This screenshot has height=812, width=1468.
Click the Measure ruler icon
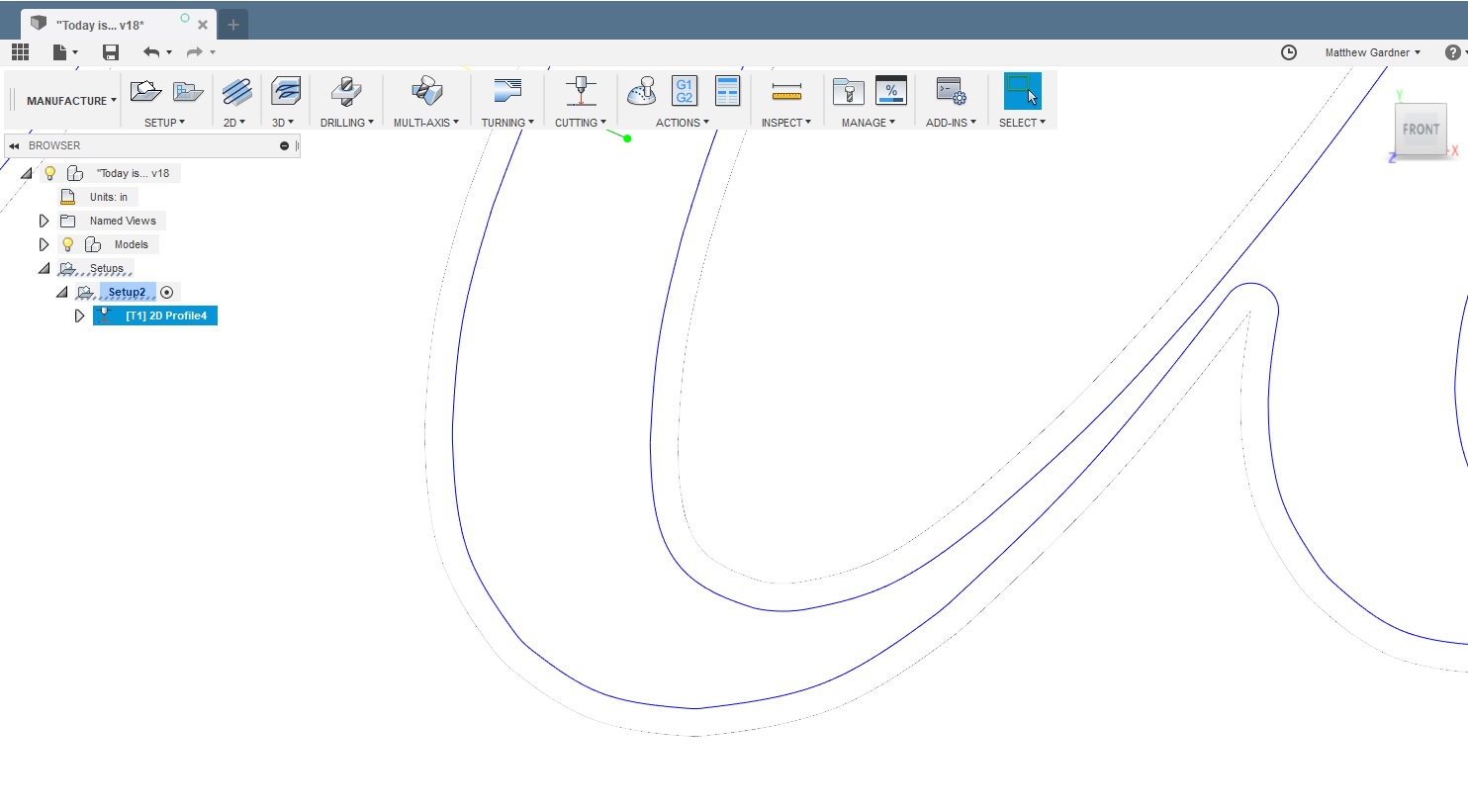tap(786, 92)
